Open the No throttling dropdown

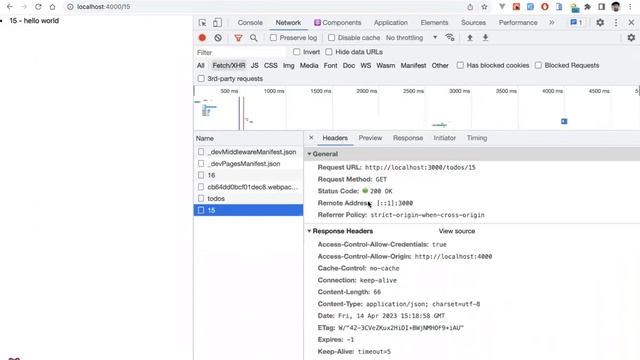click(411, 38)
